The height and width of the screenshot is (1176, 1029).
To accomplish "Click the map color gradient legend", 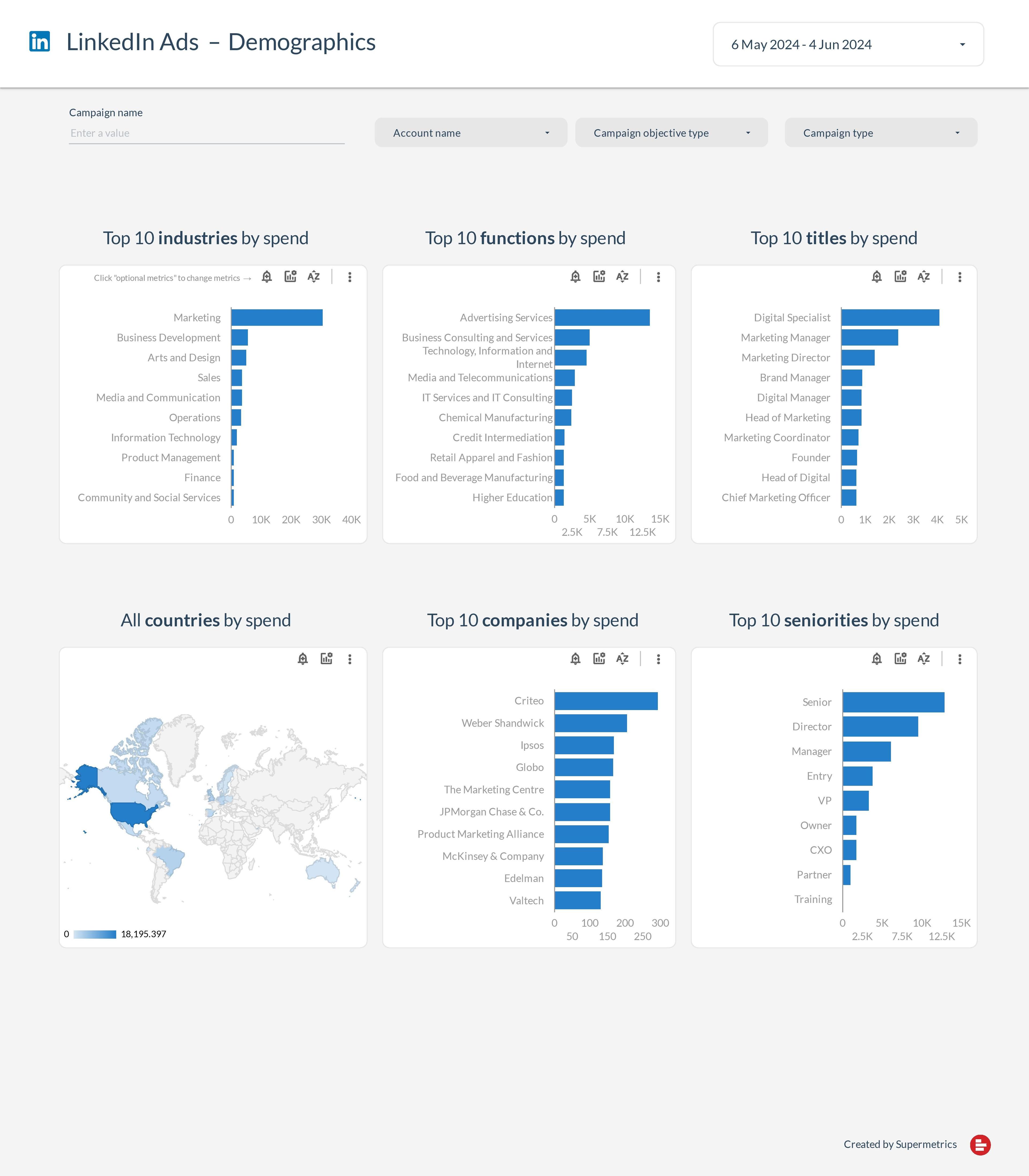I will coord(95,934).
